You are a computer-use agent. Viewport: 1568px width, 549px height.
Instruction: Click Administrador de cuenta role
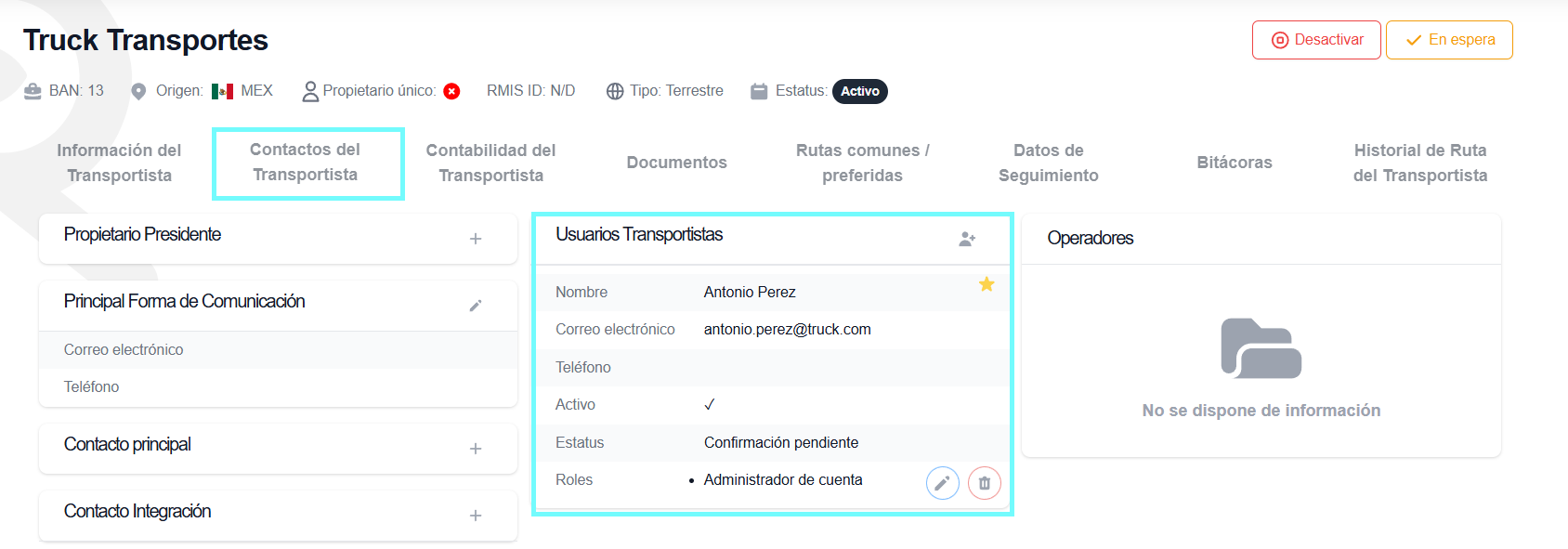tap(783, 479)
